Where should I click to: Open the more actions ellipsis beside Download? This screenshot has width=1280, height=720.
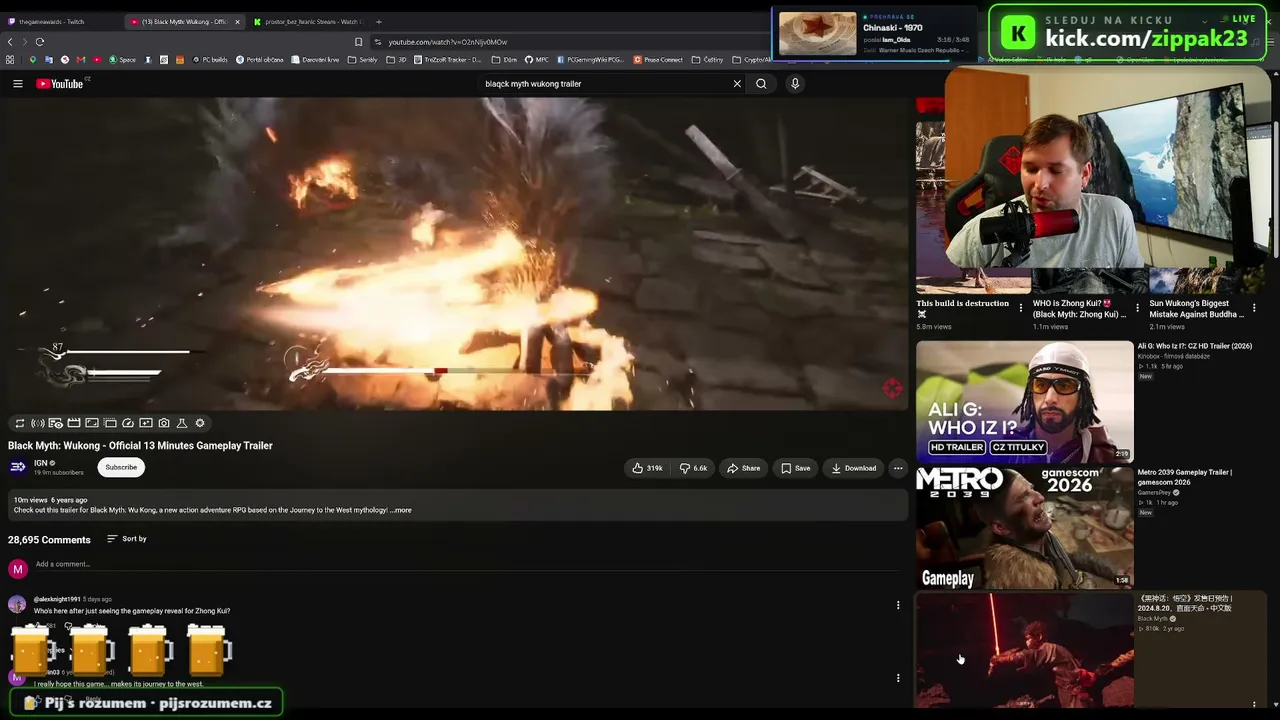coord(898,468)
